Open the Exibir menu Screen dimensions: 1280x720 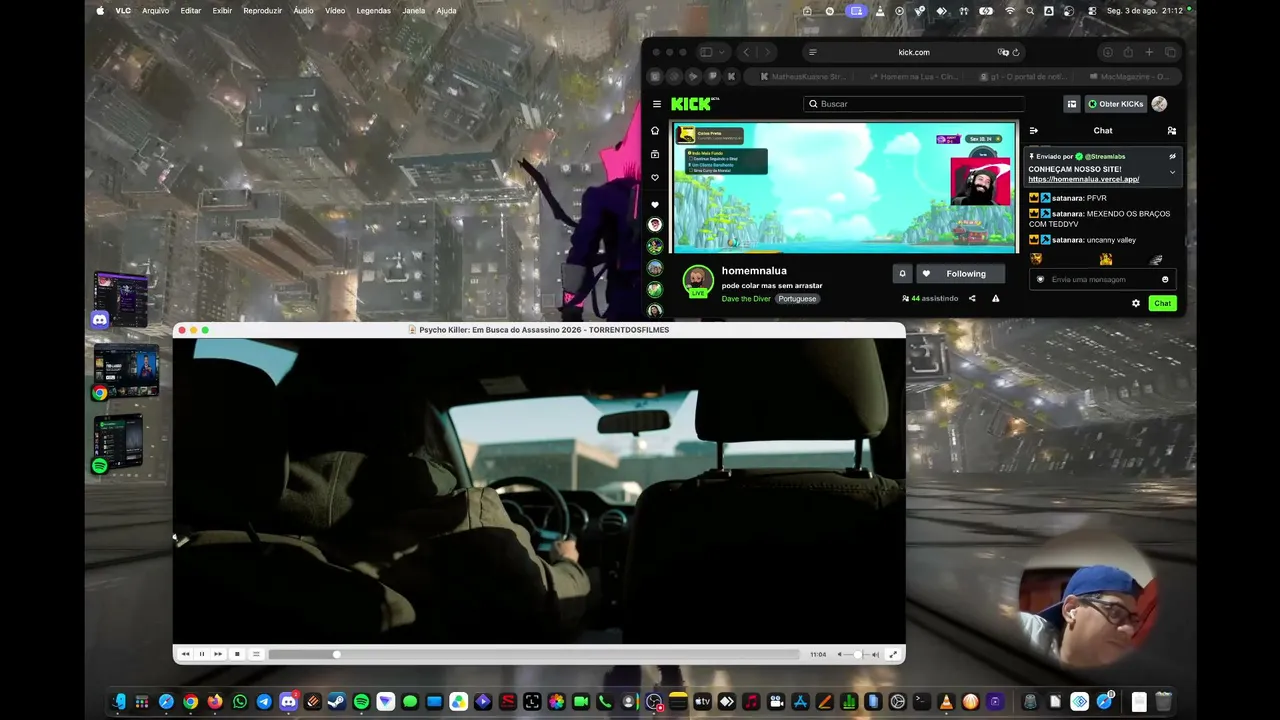pos(222,11)
